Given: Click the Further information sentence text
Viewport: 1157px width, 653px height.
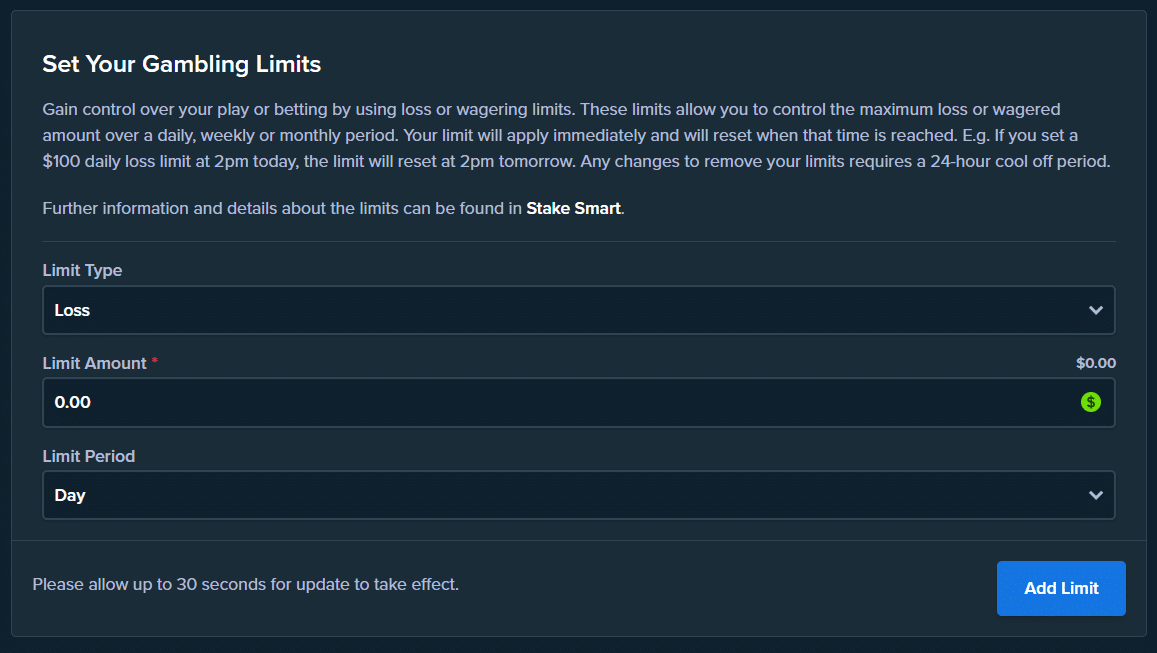Looking at the screenshot, I should pyautogui.click(x=283, y=209).
